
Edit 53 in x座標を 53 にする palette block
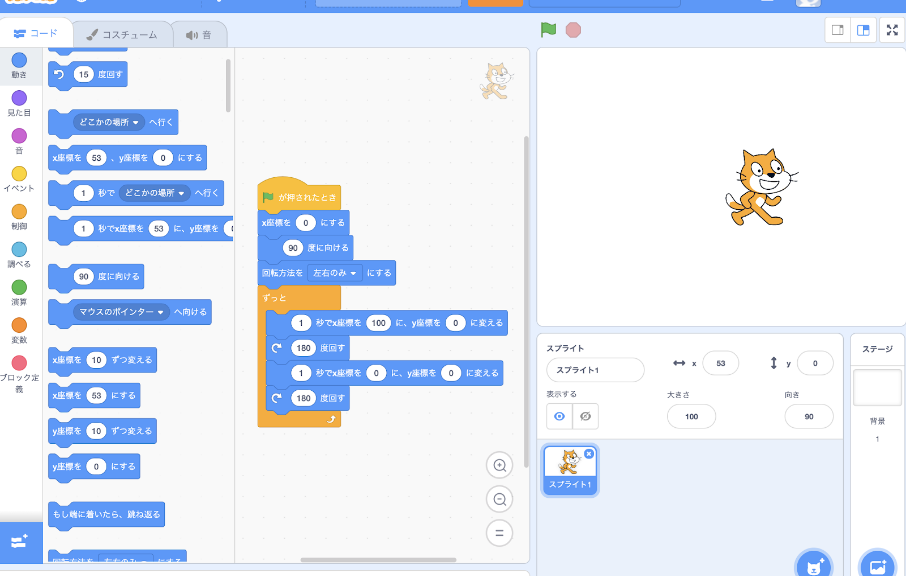click(x=96, y=396)
